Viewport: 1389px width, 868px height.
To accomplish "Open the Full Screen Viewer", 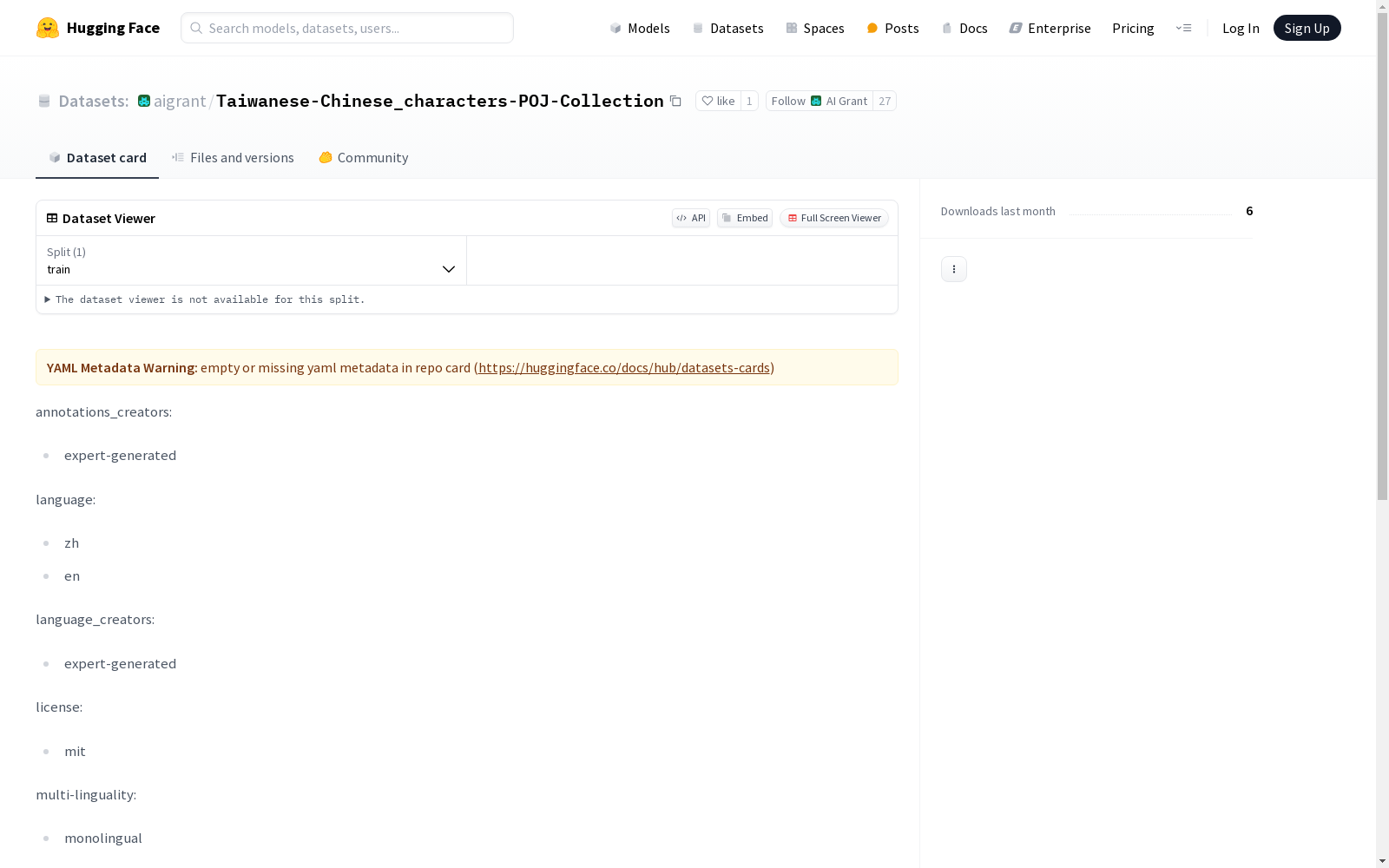I will 834,218.
